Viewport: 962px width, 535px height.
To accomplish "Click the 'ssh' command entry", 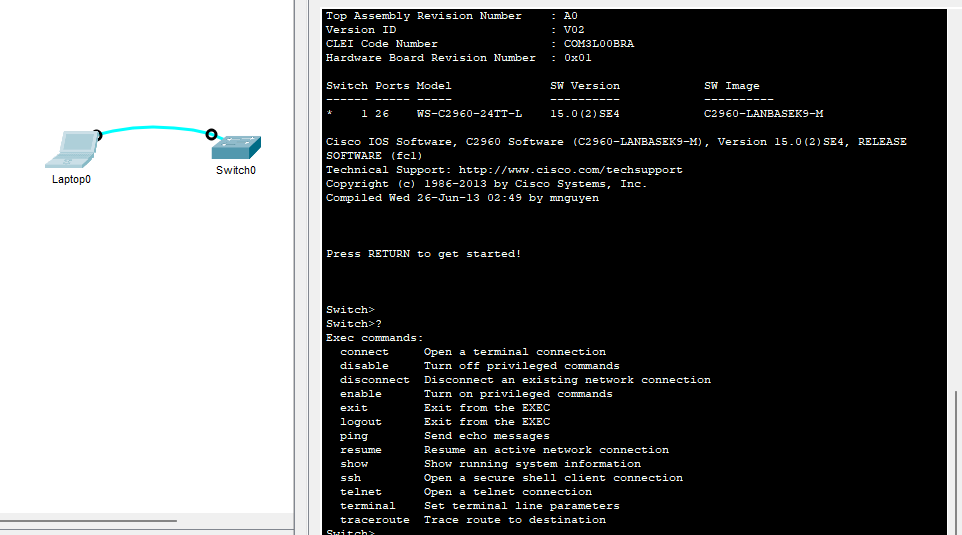I will coord(351,478).
